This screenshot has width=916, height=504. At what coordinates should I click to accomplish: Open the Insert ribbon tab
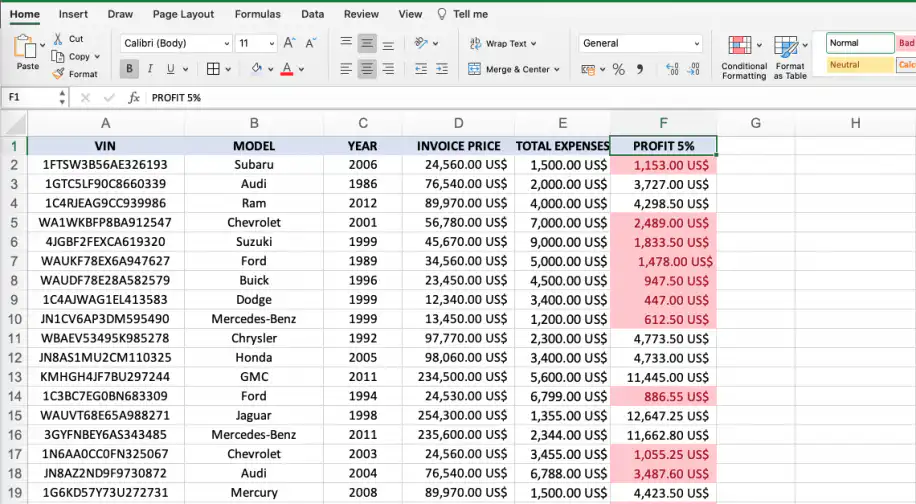tap(73, 14)
